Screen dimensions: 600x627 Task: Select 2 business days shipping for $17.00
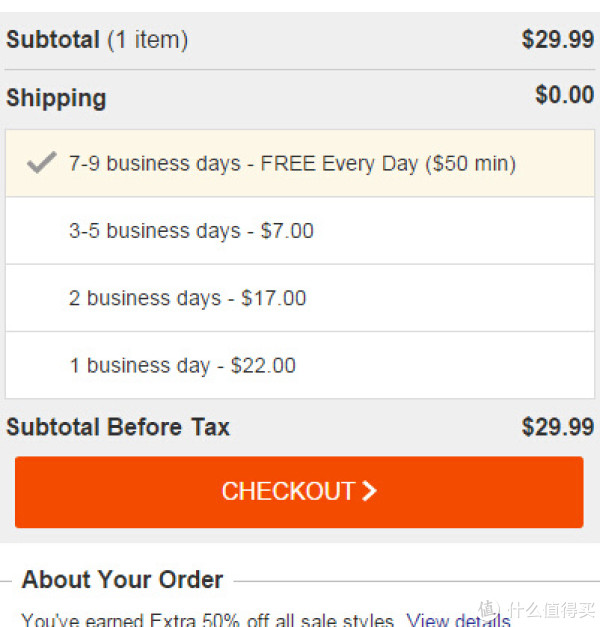coord(300,298)
